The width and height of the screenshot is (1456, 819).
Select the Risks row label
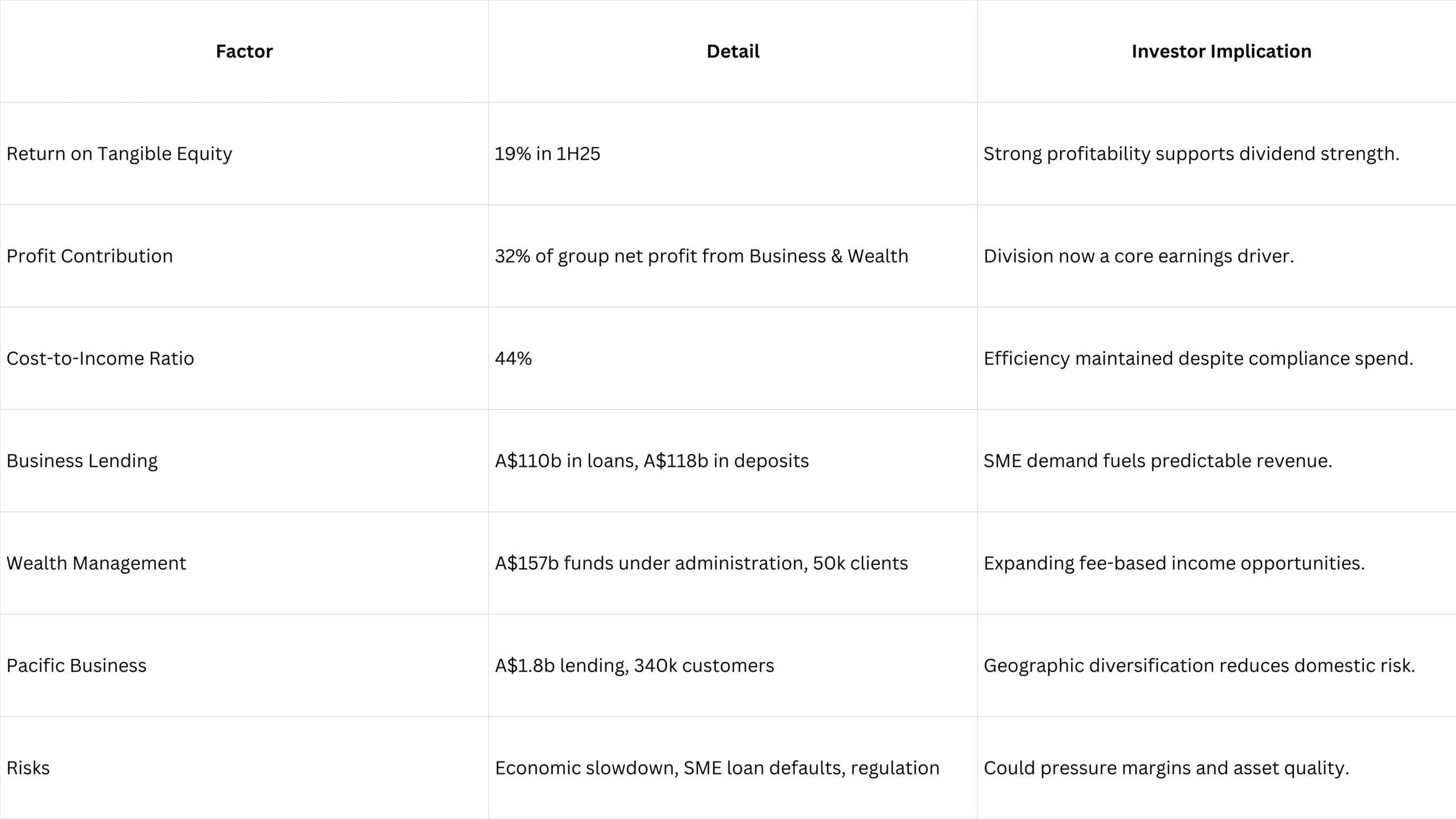click(x=28, y=768)
